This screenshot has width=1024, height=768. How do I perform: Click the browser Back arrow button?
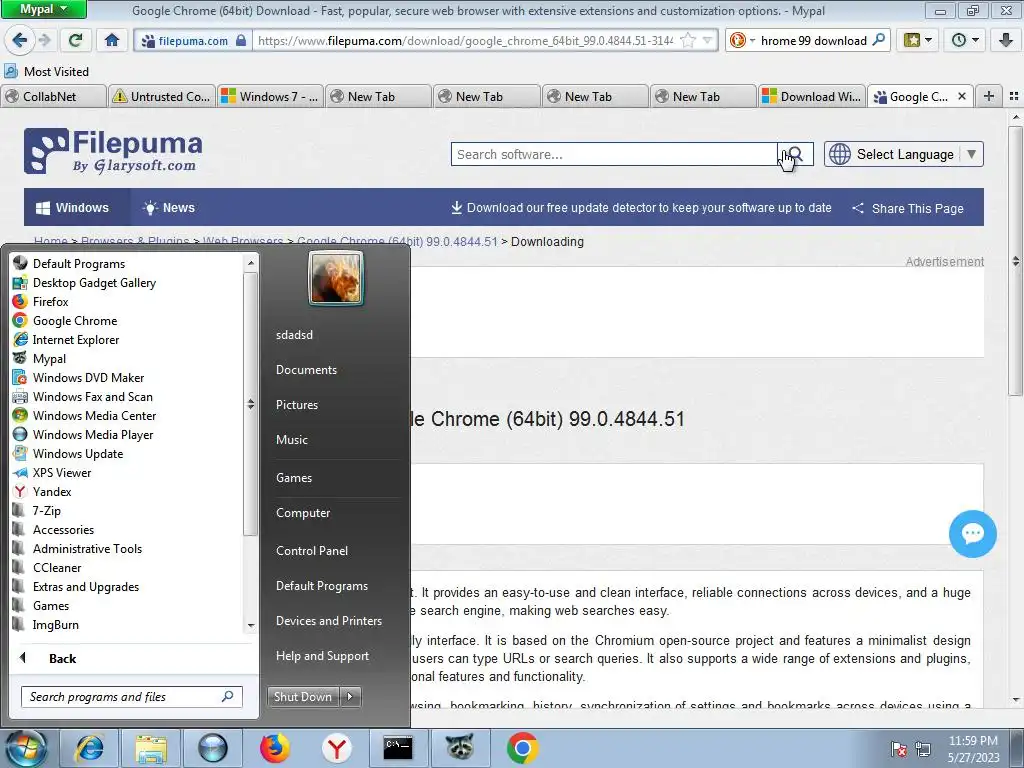click(x=19, y=40)
